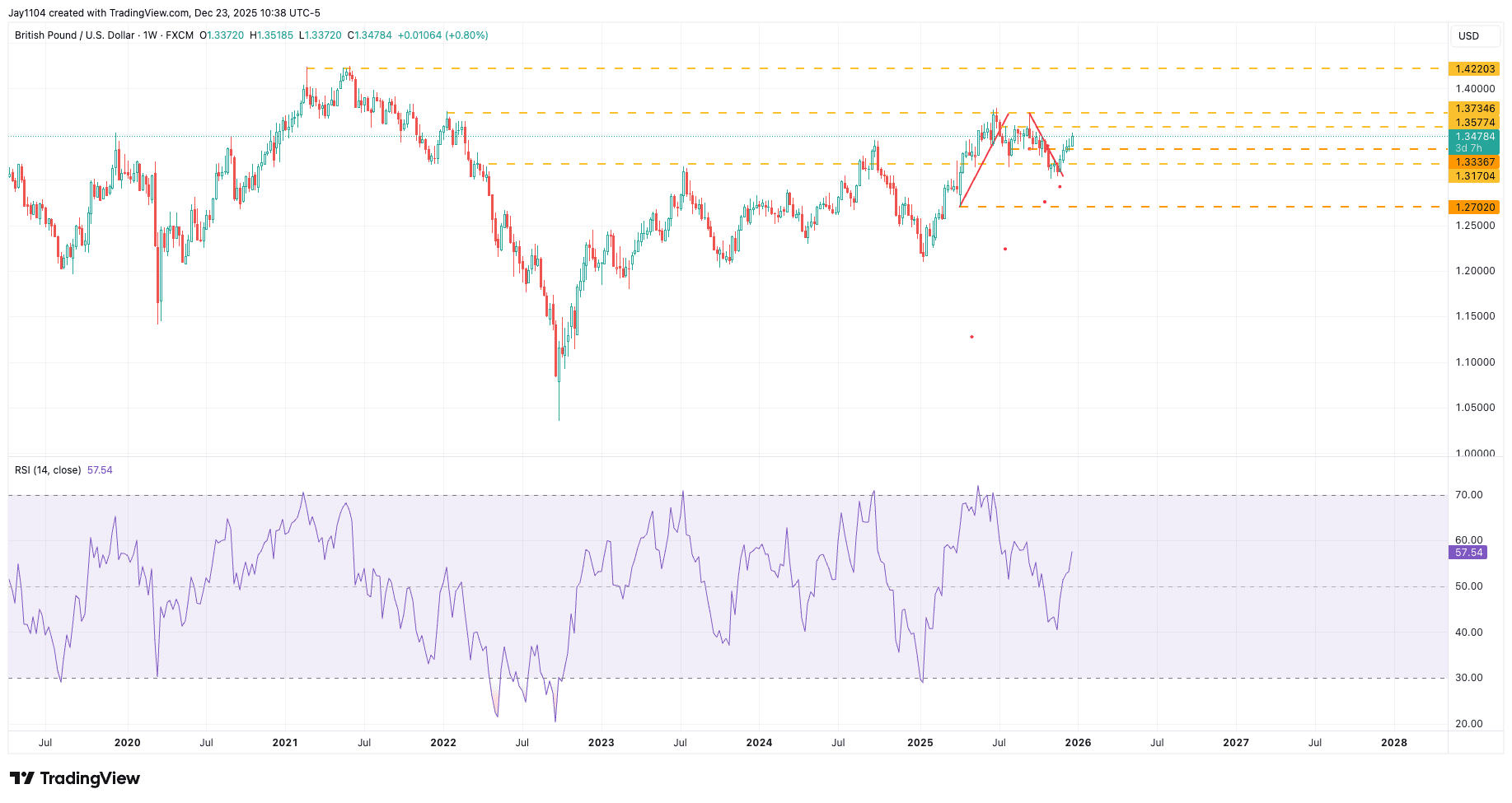The height and width of the screenshot is (803, 1512).
Task: Click the OHLC close value C1.34784
Action: (x=369, y=35)
